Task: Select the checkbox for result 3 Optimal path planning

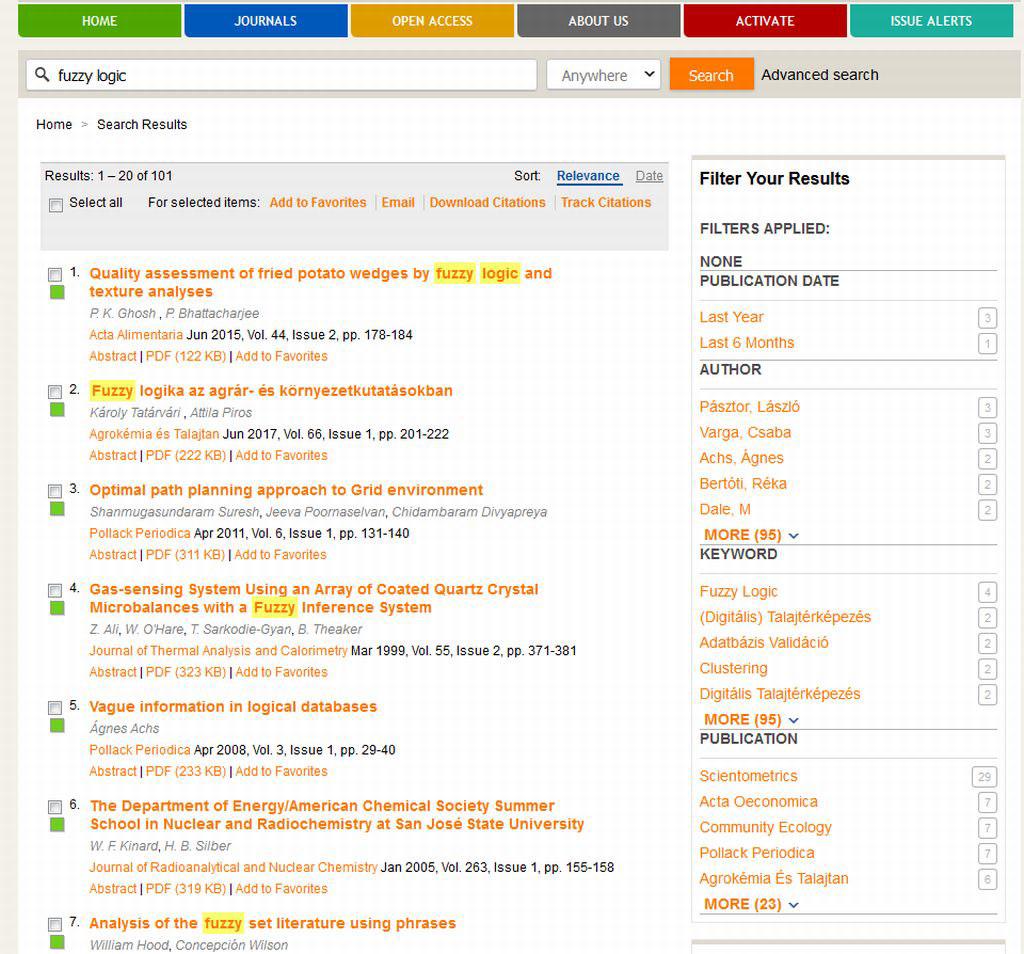Action: (x=56, y=491)
